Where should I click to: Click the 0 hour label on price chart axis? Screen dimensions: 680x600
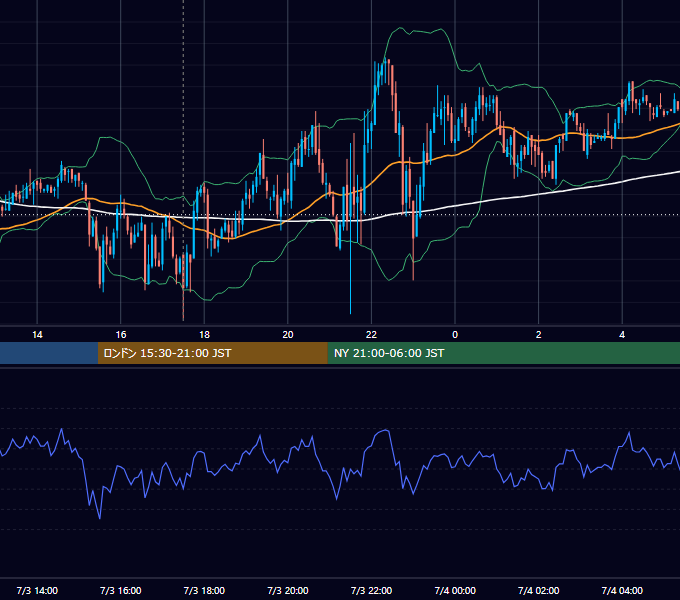455,335
